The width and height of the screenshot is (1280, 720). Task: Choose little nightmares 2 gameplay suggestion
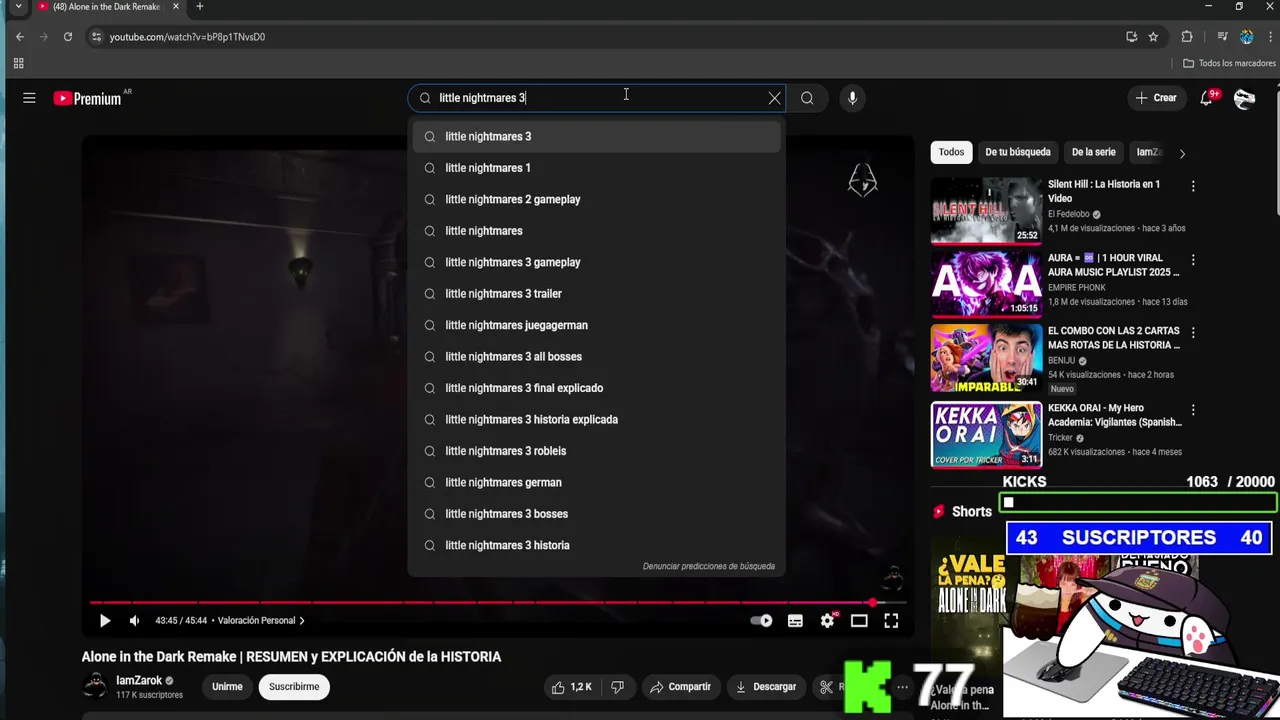[596, 199]
